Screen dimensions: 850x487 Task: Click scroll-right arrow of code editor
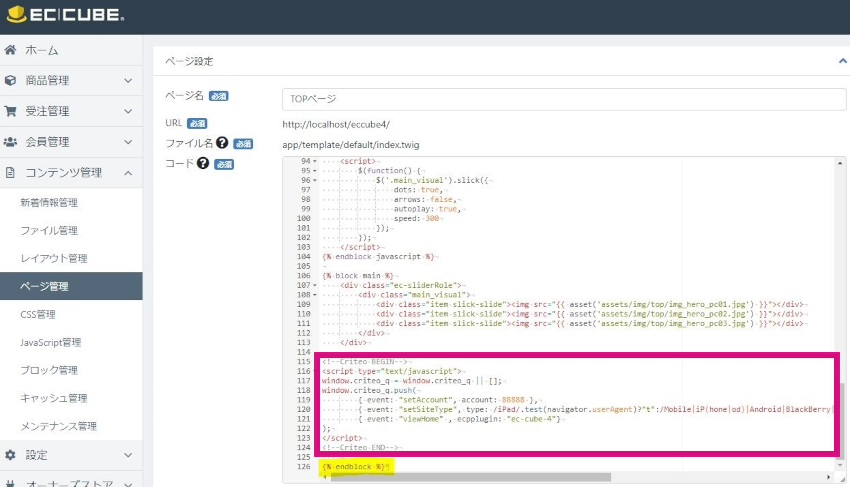point(828,477)
